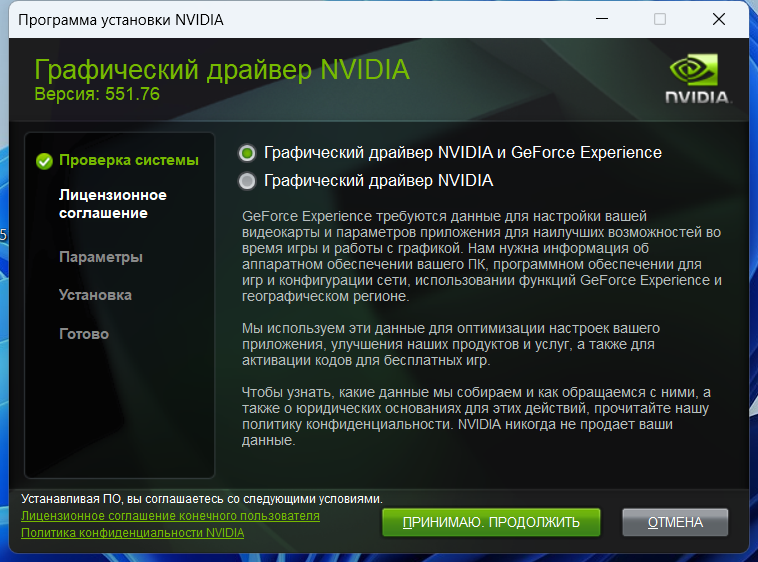Close the NVIDIA installer window
The height and width of the screenshot is (562, 758).
tap(719, 19)
